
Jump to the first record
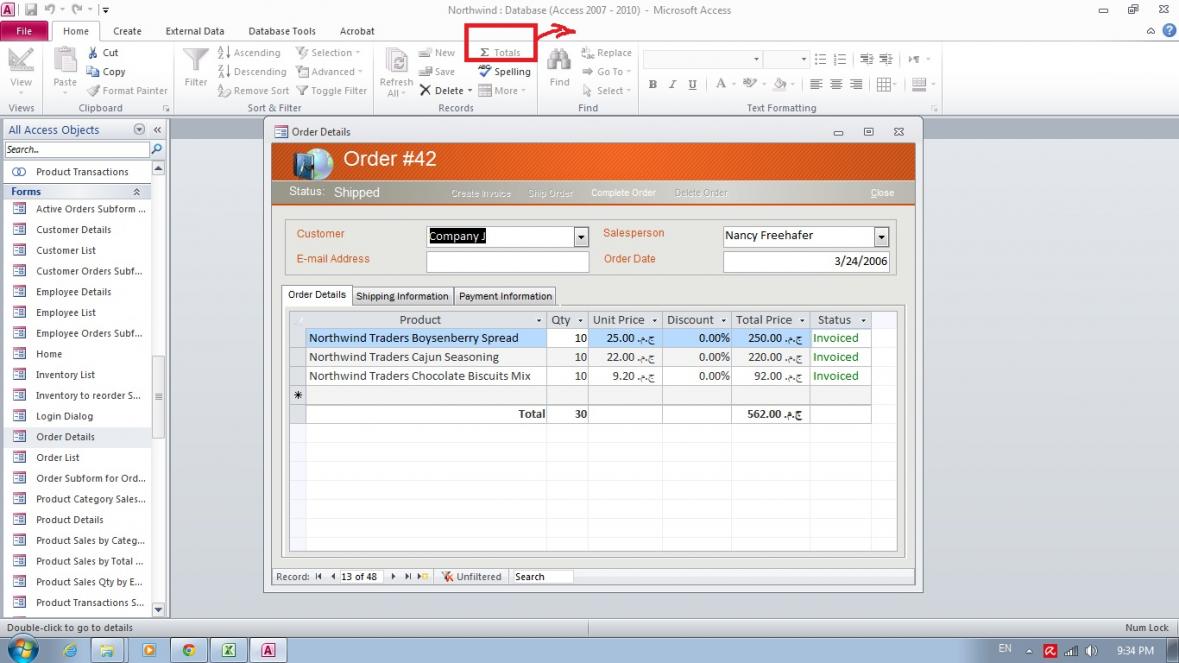click(319, 577)
